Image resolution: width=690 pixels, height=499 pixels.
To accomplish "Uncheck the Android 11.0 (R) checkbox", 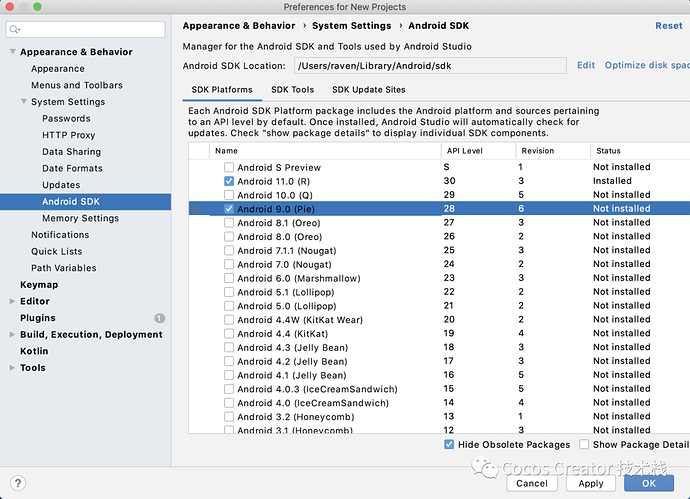I will pos(229,181).
